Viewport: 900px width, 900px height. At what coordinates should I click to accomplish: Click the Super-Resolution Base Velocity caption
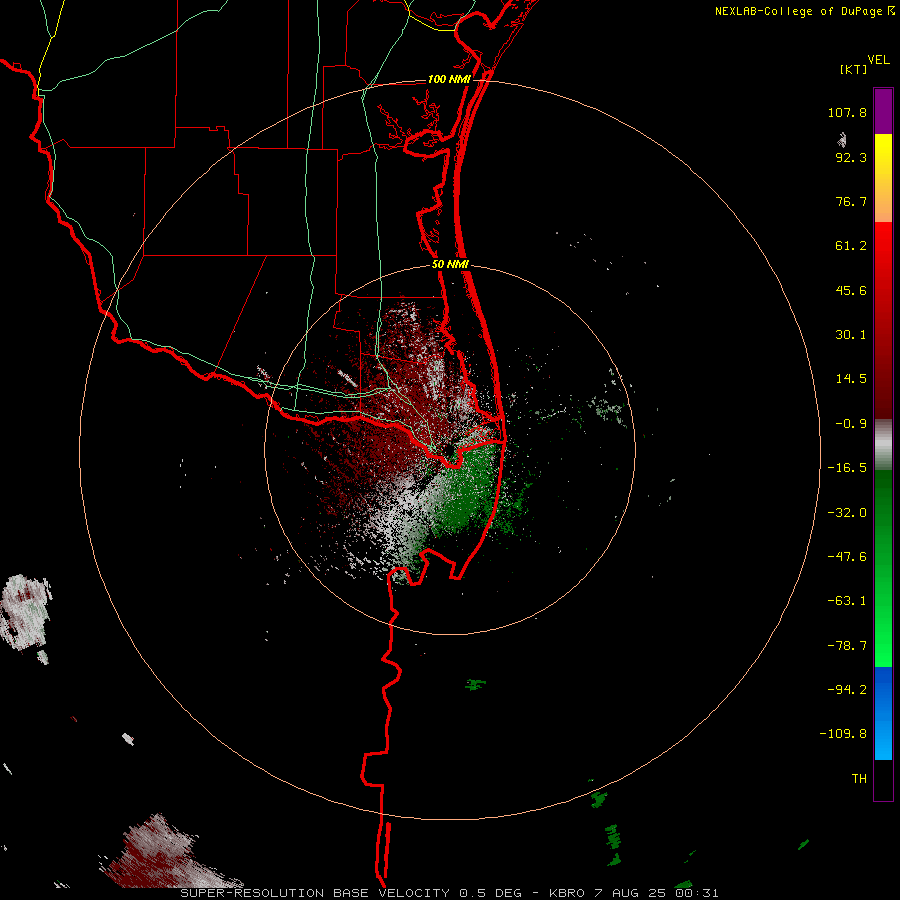click(x=449, y=893)
